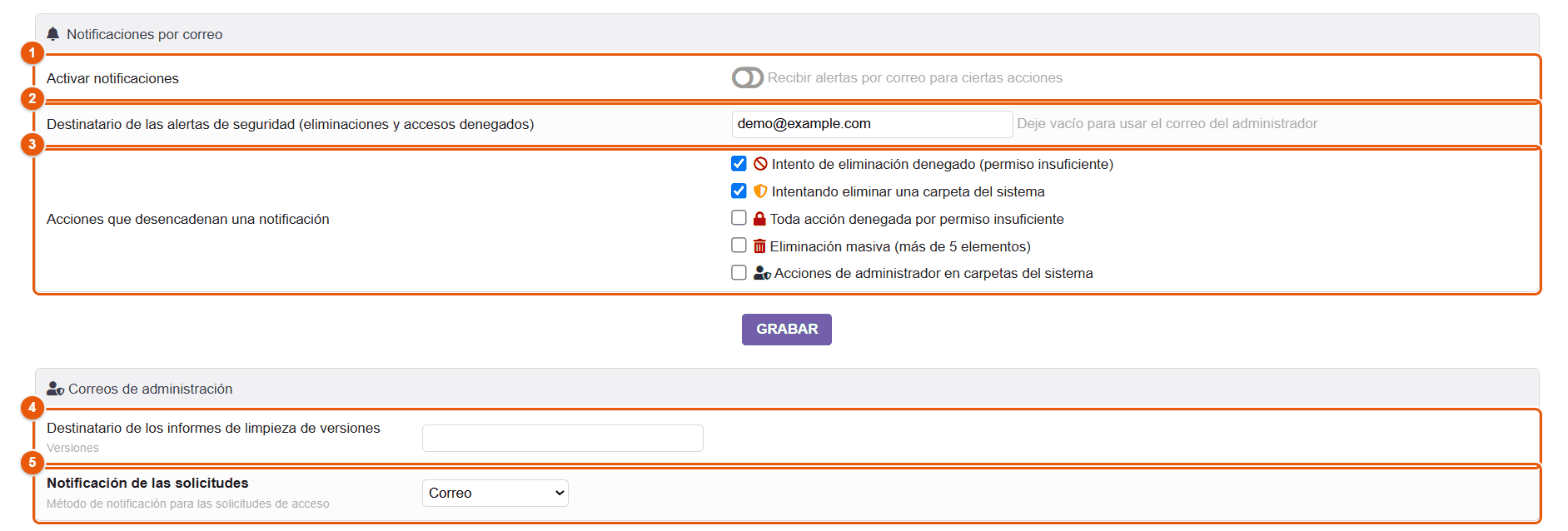The height and width of the screenshot is (531, 1568).
Task: Click the Notificación de las solicitudes bold label
Action: 147,483
